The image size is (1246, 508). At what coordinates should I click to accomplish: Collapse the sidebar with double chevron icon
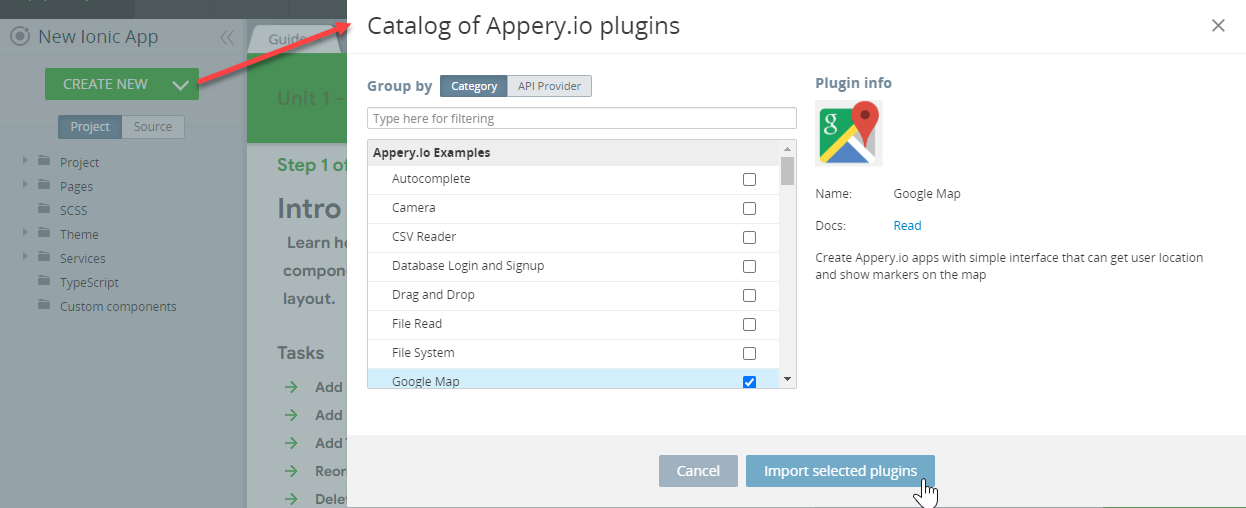(x=227, y=38)
